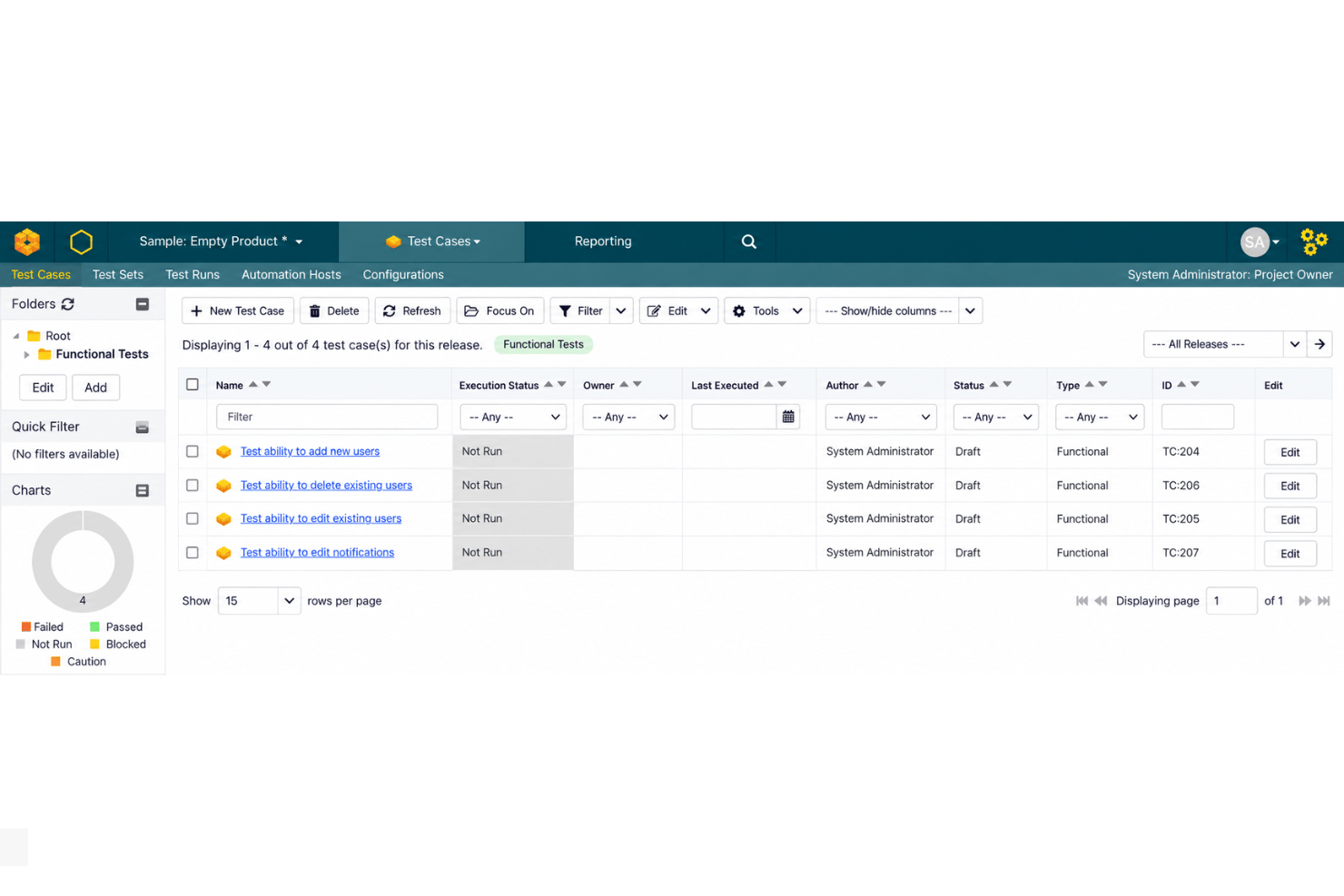The height and width of the screenshot is (896, 1344).
Task: Click the hexagon workspace icon
Action: click(x=81, y=241)
